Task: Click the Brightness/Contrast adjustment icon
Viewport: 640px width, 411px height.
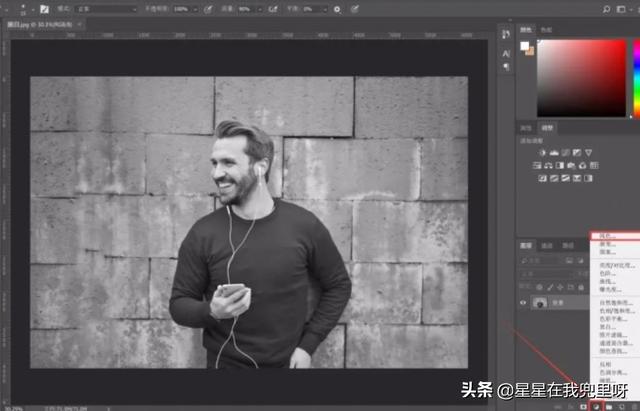Action: [x=542, y=152]
